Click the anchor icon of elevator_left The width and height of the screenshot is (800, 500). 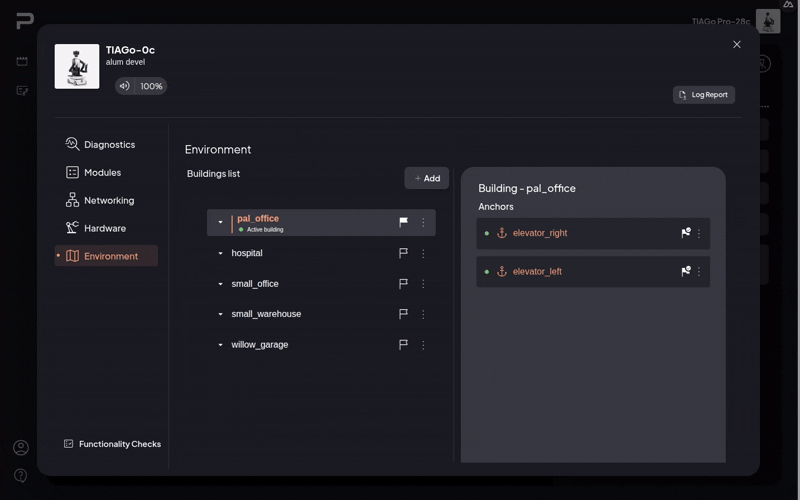pyautogui.click(x=502, y=271)
